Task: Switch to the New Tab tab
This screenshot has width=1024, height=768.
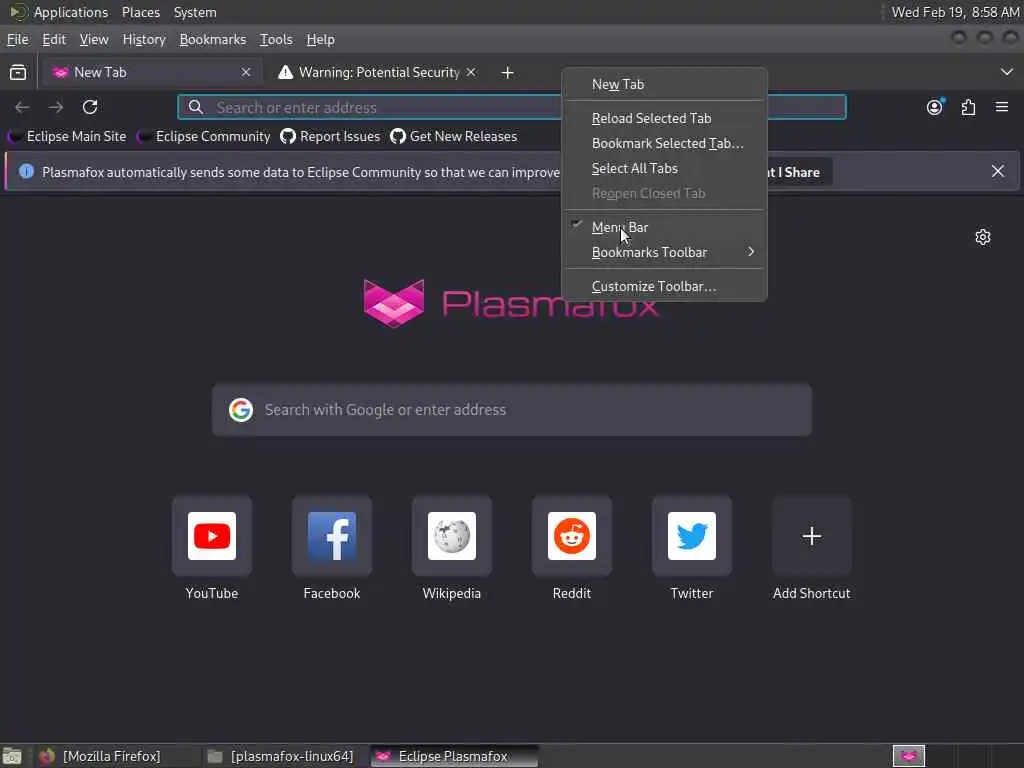Action: (150, 72)
